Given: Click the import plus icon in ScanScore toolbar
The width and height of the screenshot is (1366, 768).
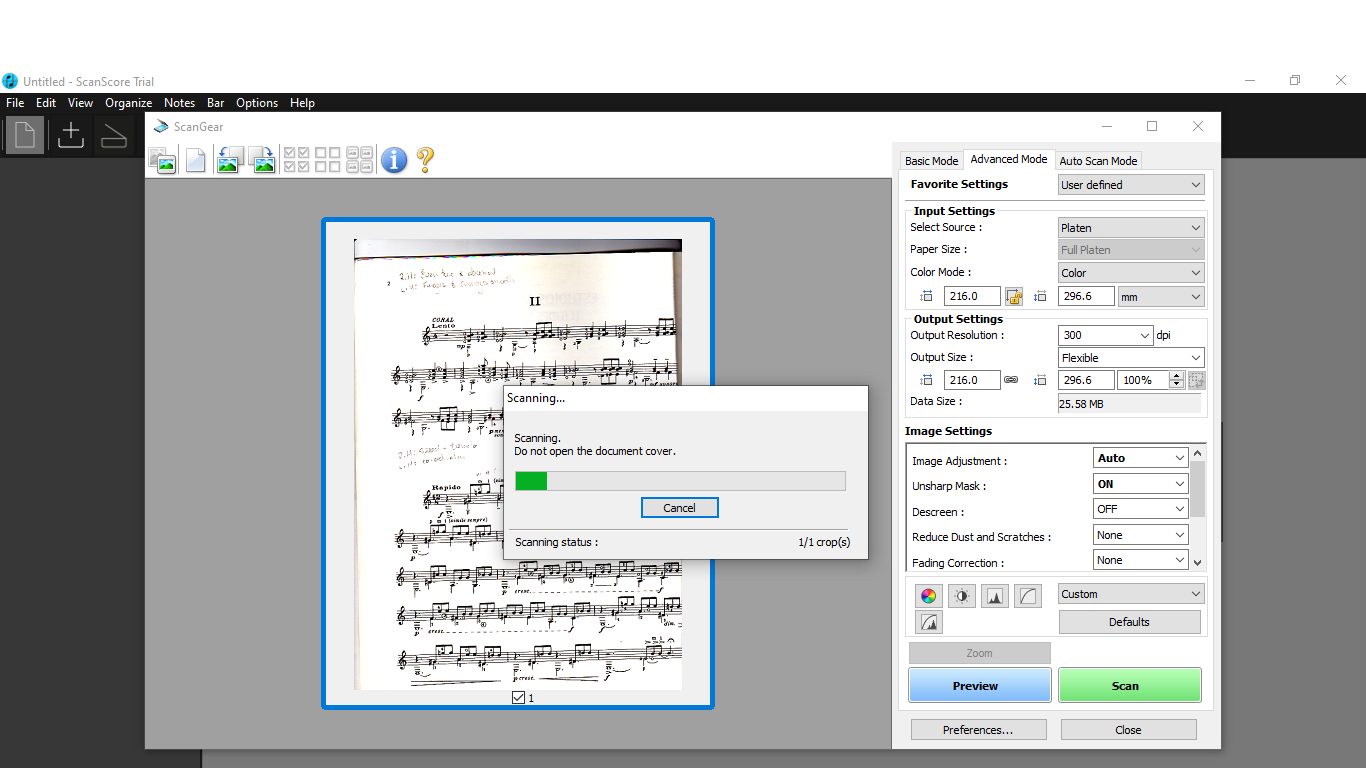Looking at the screenshot, I should (x=70, y=134).
